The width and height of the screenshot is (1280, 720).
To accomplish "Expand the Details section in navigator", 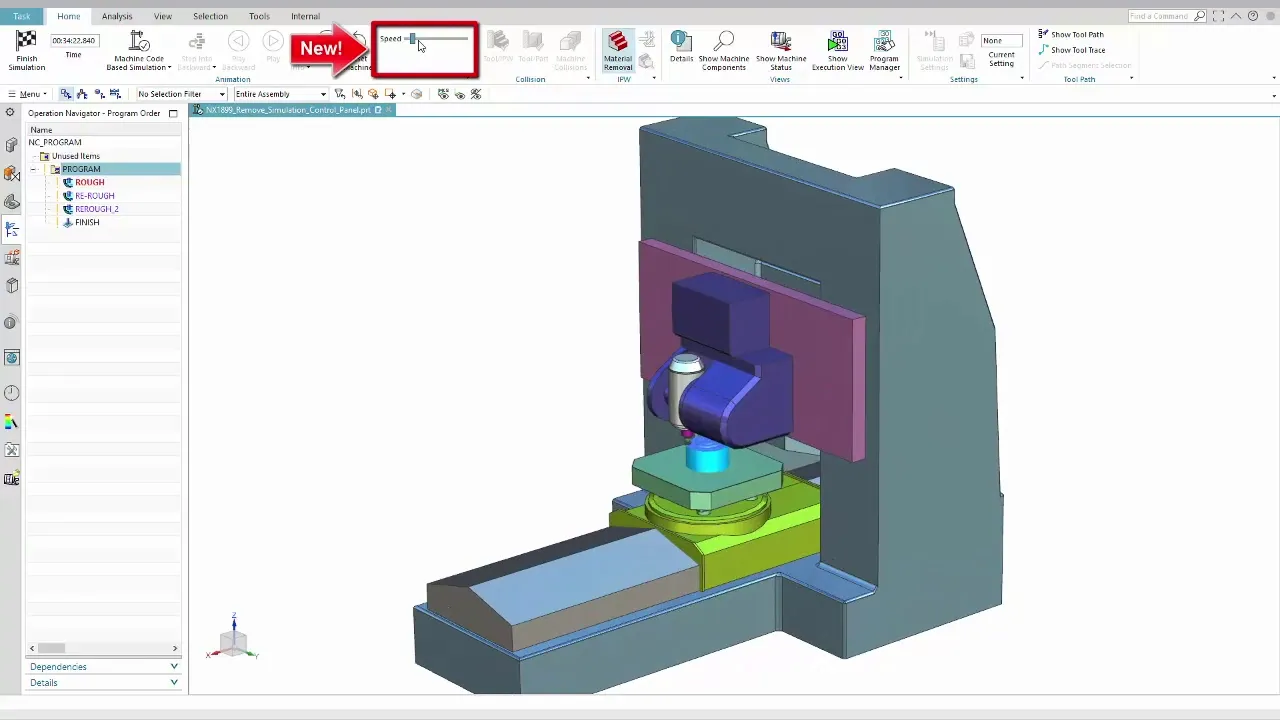I will (103, 683).
